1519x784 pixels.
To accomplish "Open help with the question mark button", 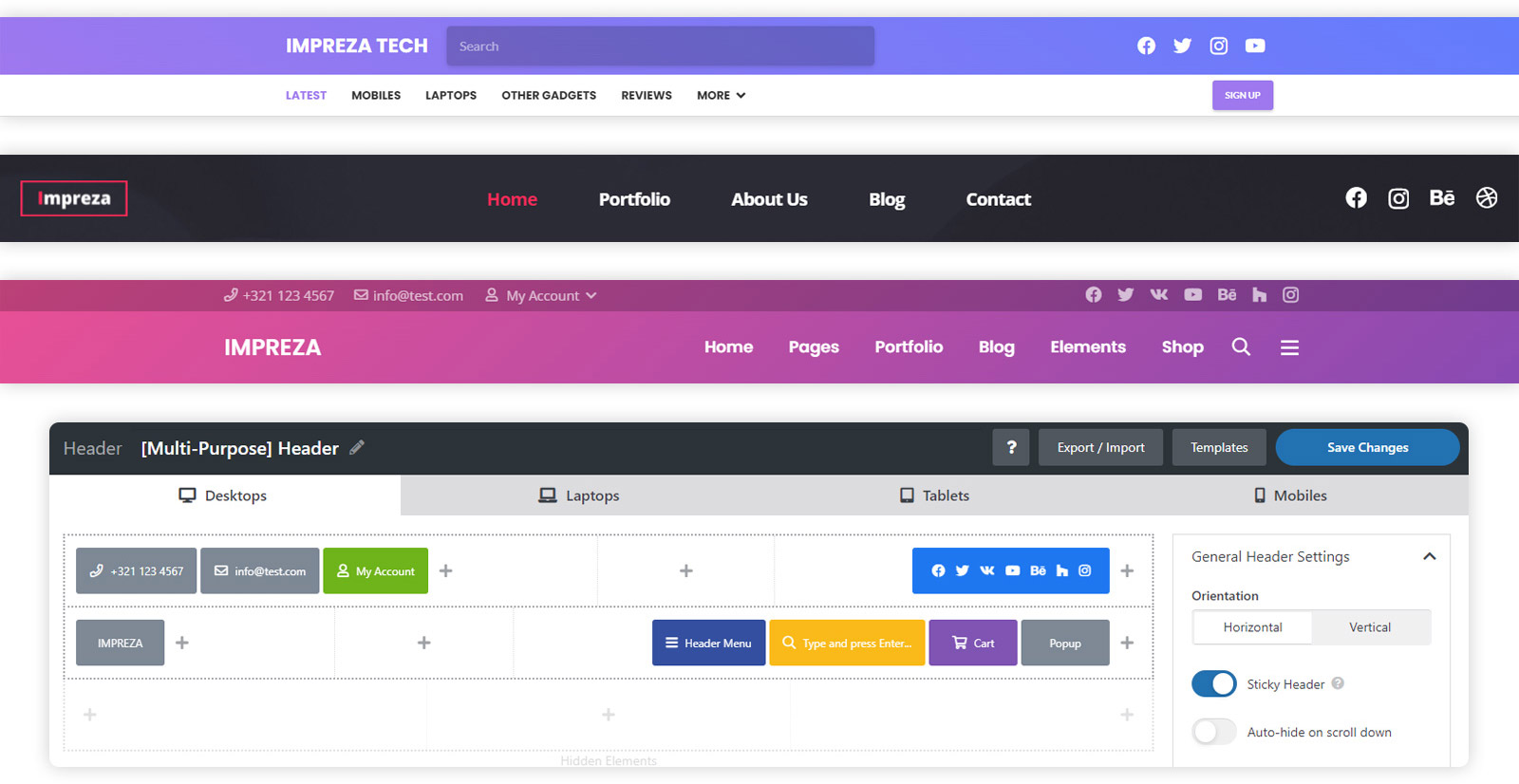I will pyautogui.click(x=1011, y=447).
